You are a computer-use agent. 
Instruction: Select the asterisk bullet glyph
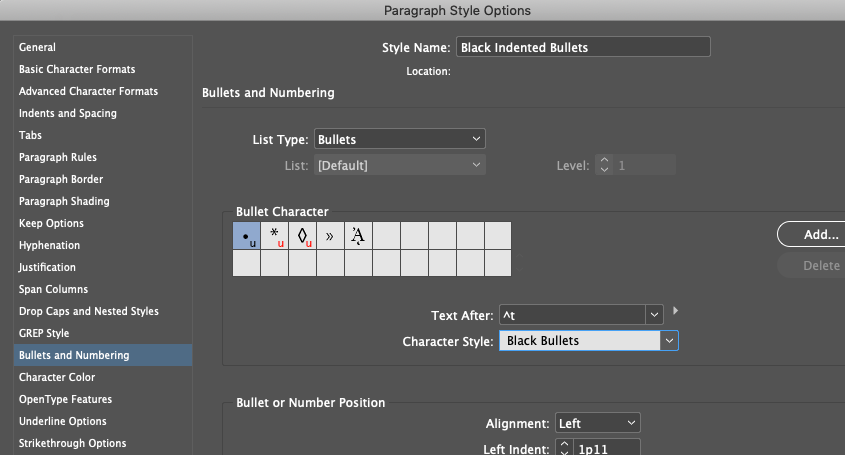pyautogui.click(x=274, y=236)
